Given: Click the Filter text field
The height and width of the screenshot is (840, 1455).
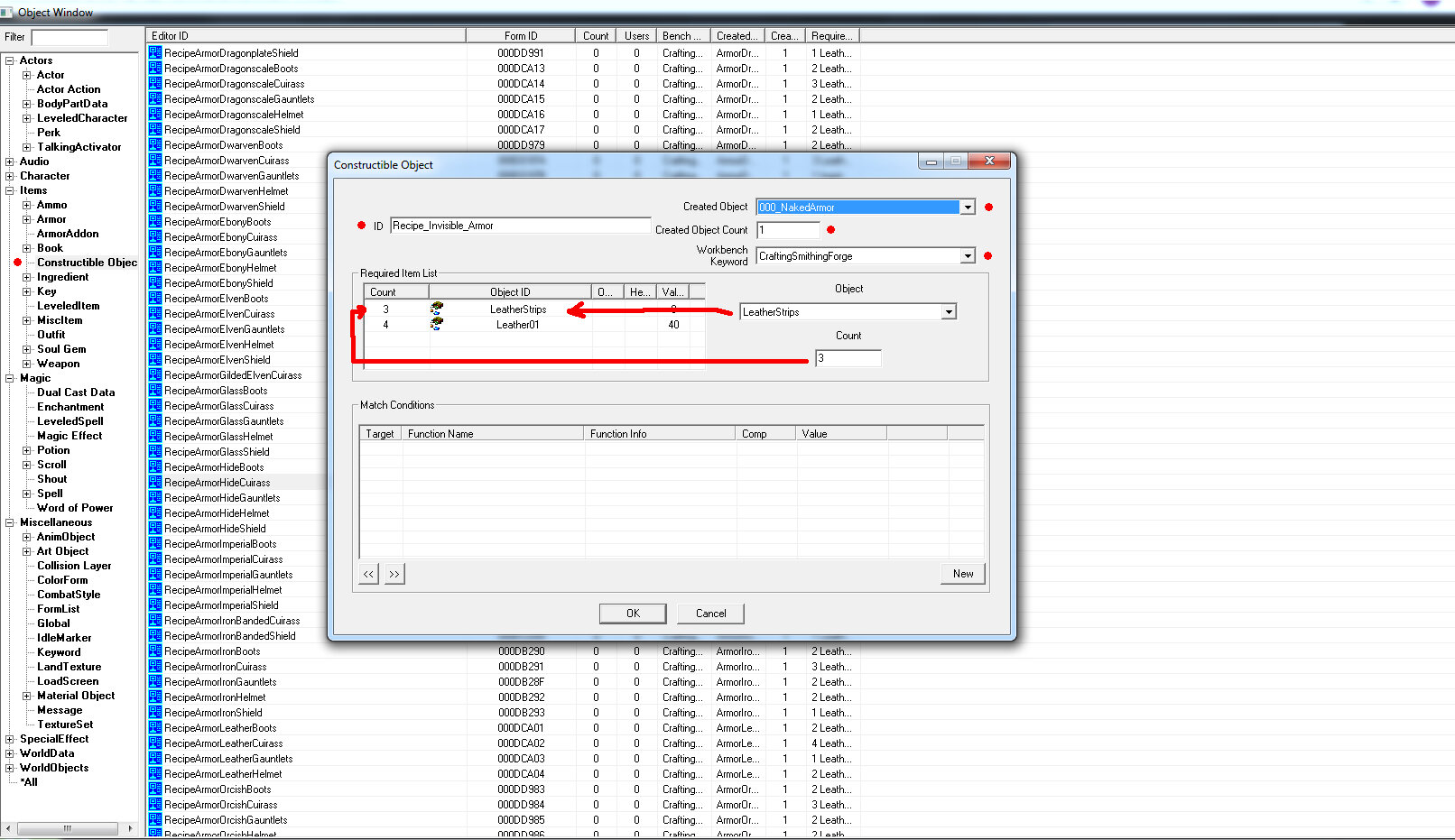Looking at the screenshot, I should coord(70,37).
